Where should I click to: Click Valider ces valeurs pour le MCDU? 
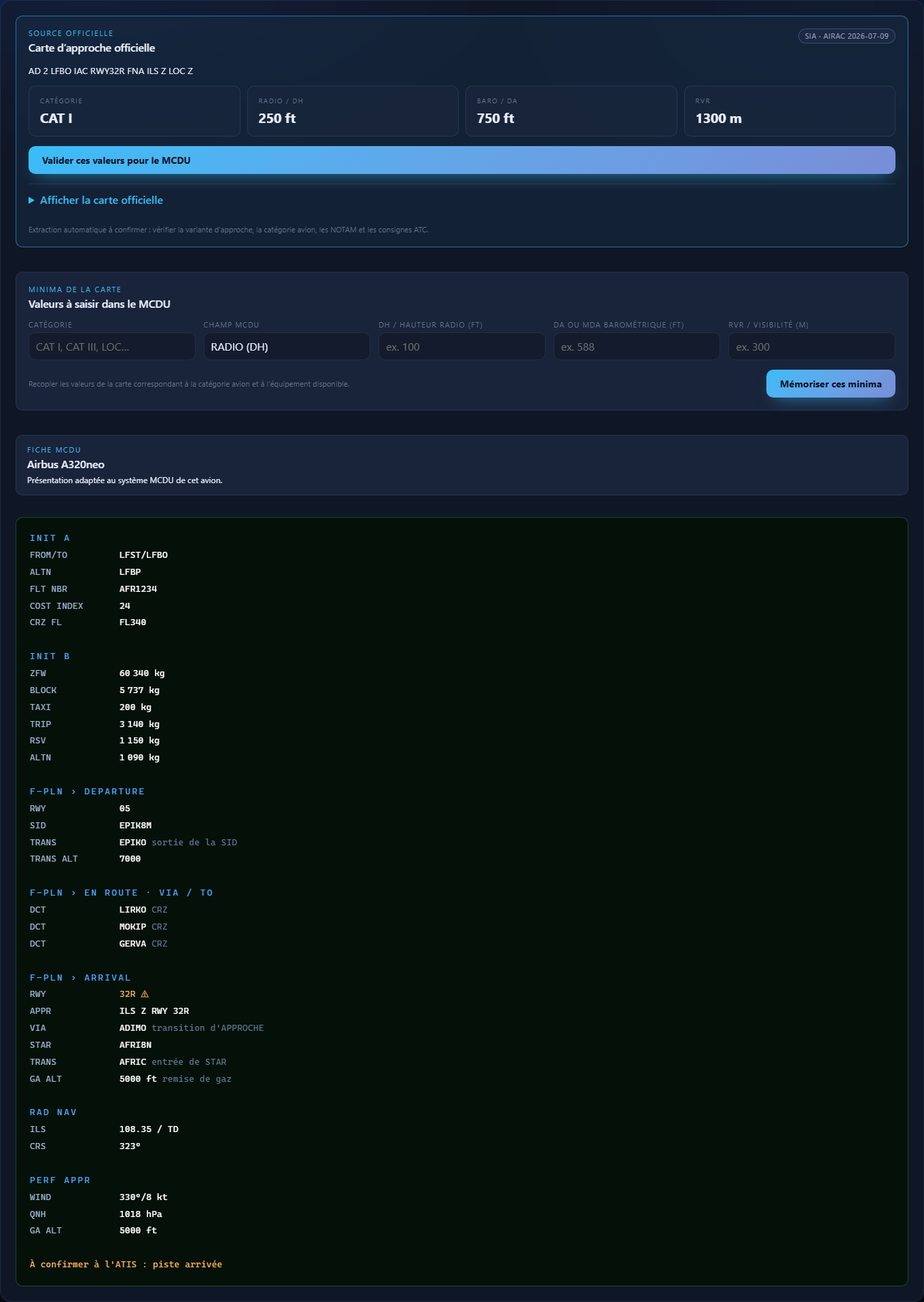pos(462,160)
